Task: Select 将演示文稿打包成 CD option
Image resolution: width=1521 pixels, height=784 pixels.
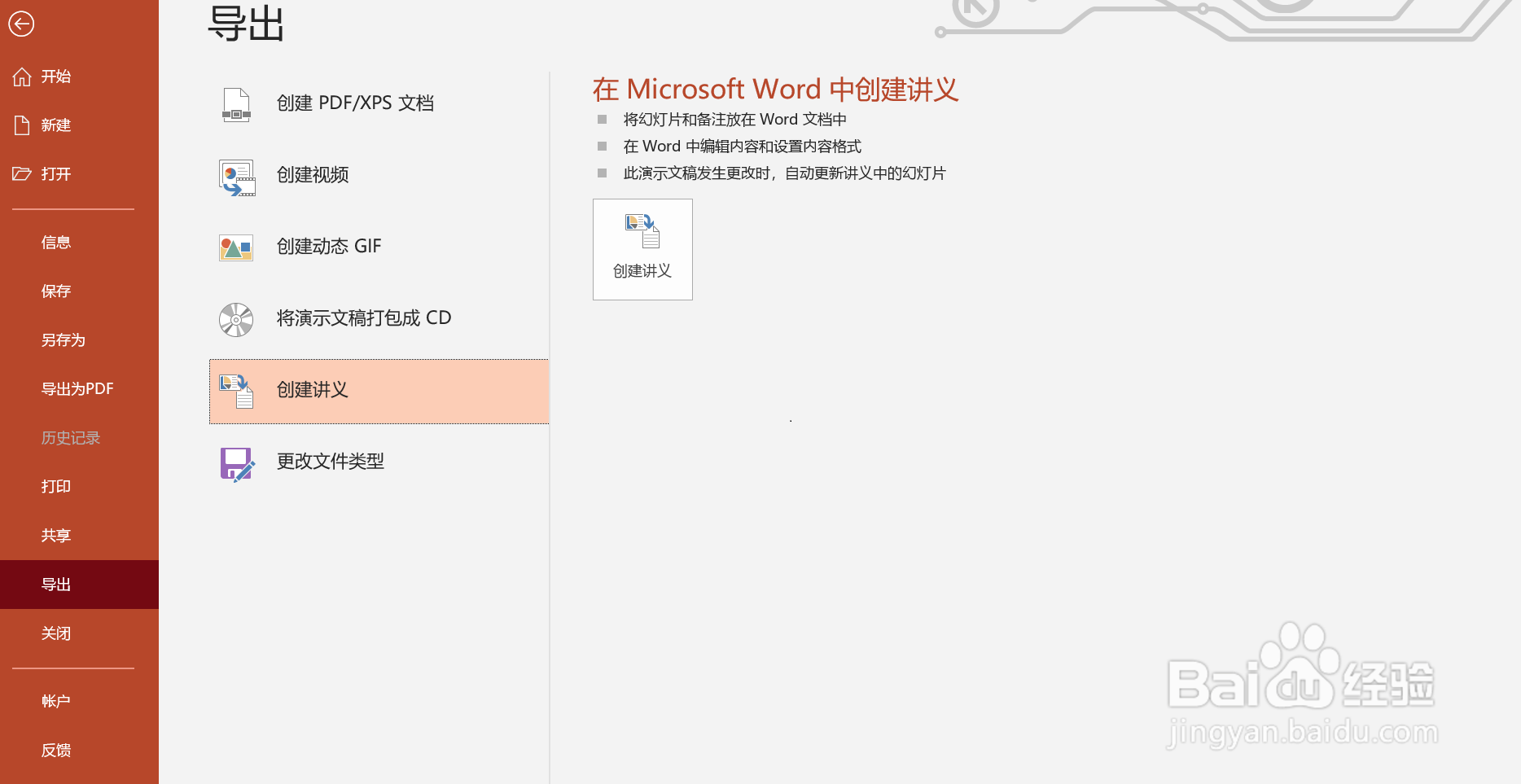Action: 379,319
